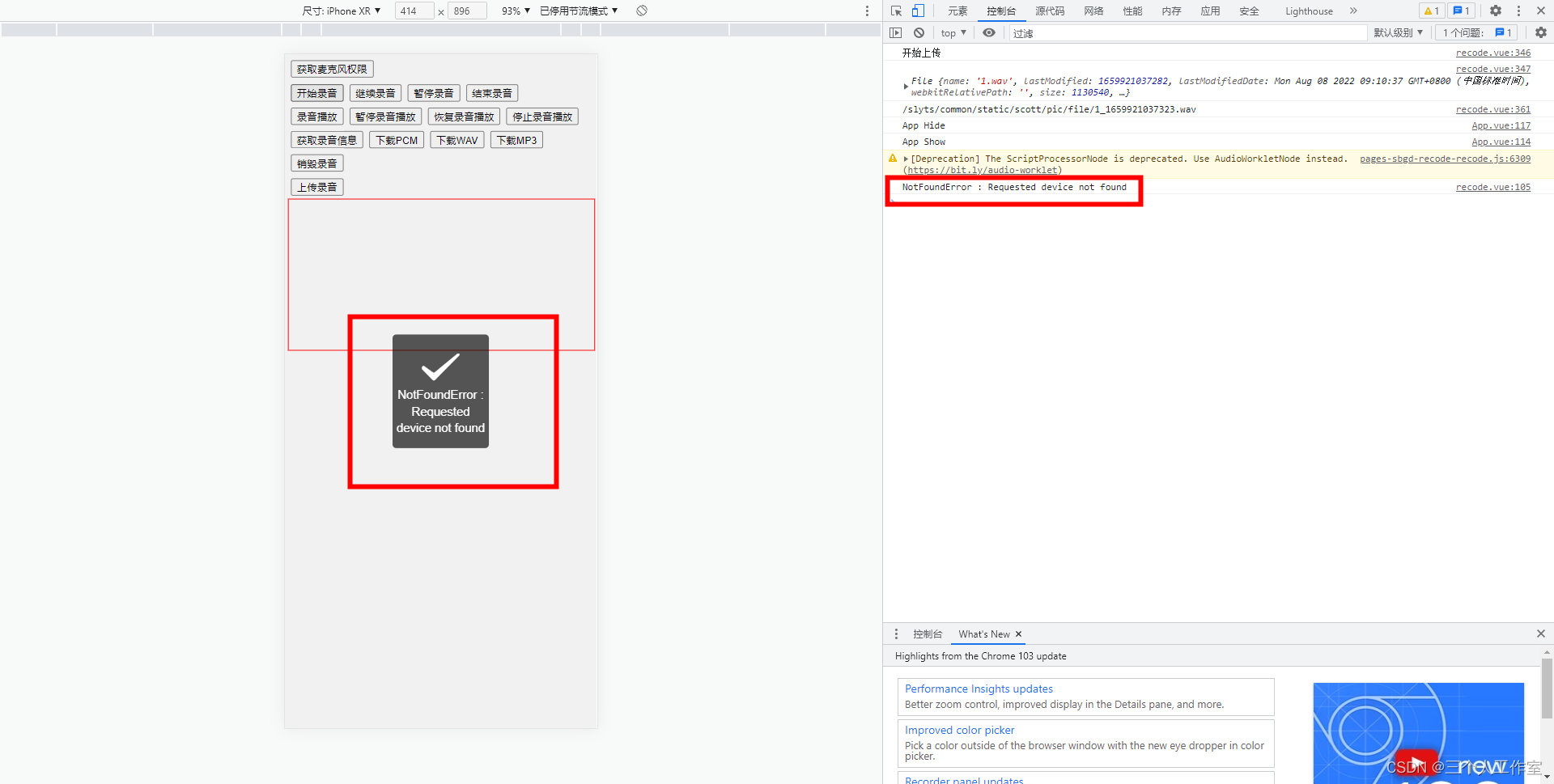This screenshot has height=784, width=1554.
Task: Close the What's New drawer tab
Action: (1018, 634)
